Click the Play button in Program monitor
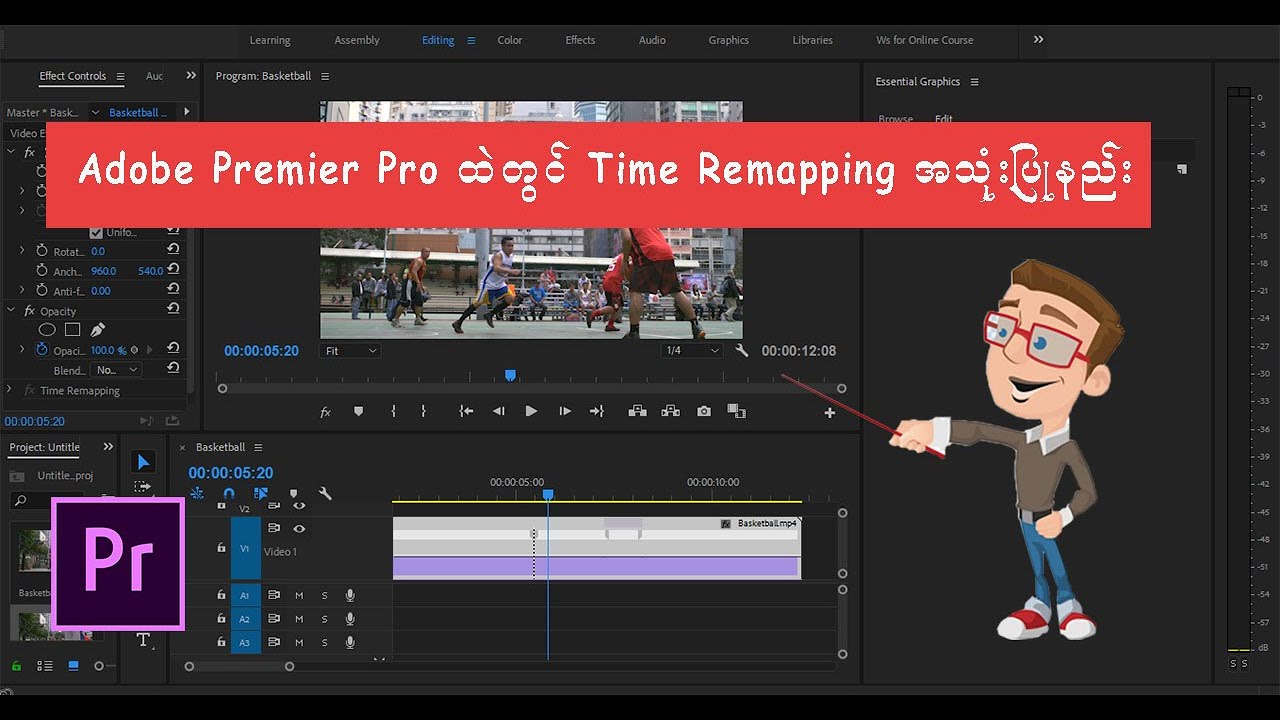The height and width of the screenshot is (720, 1280). coord(531,411)
